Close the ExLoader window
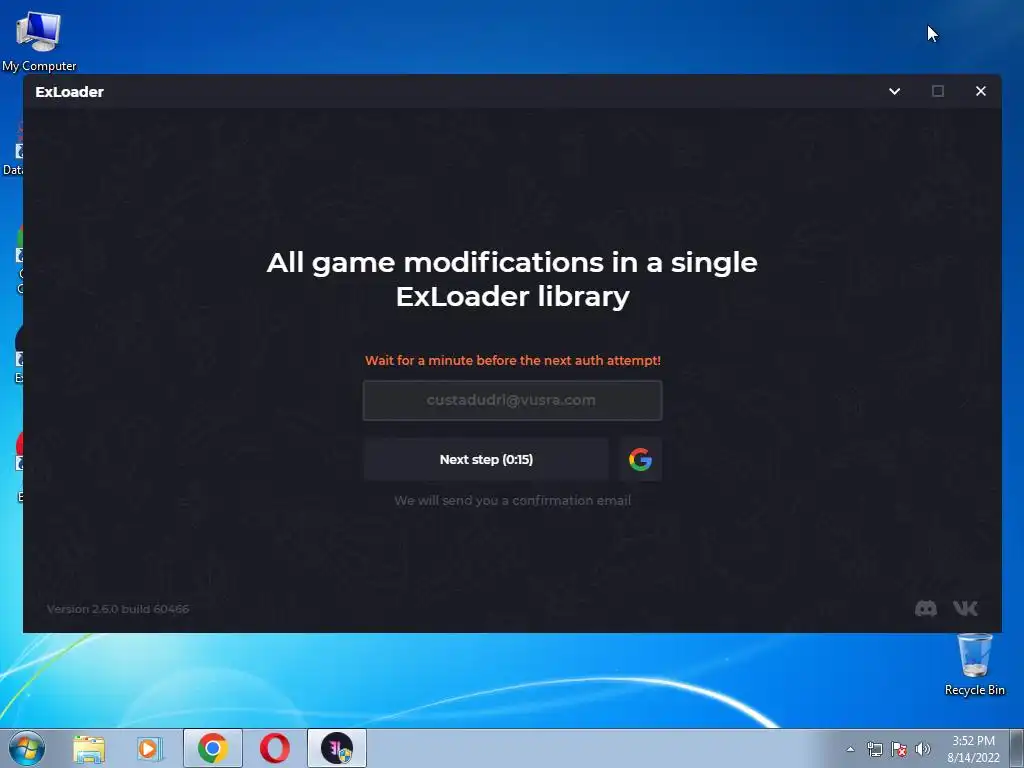The image size is (1024, 768). 981,91
